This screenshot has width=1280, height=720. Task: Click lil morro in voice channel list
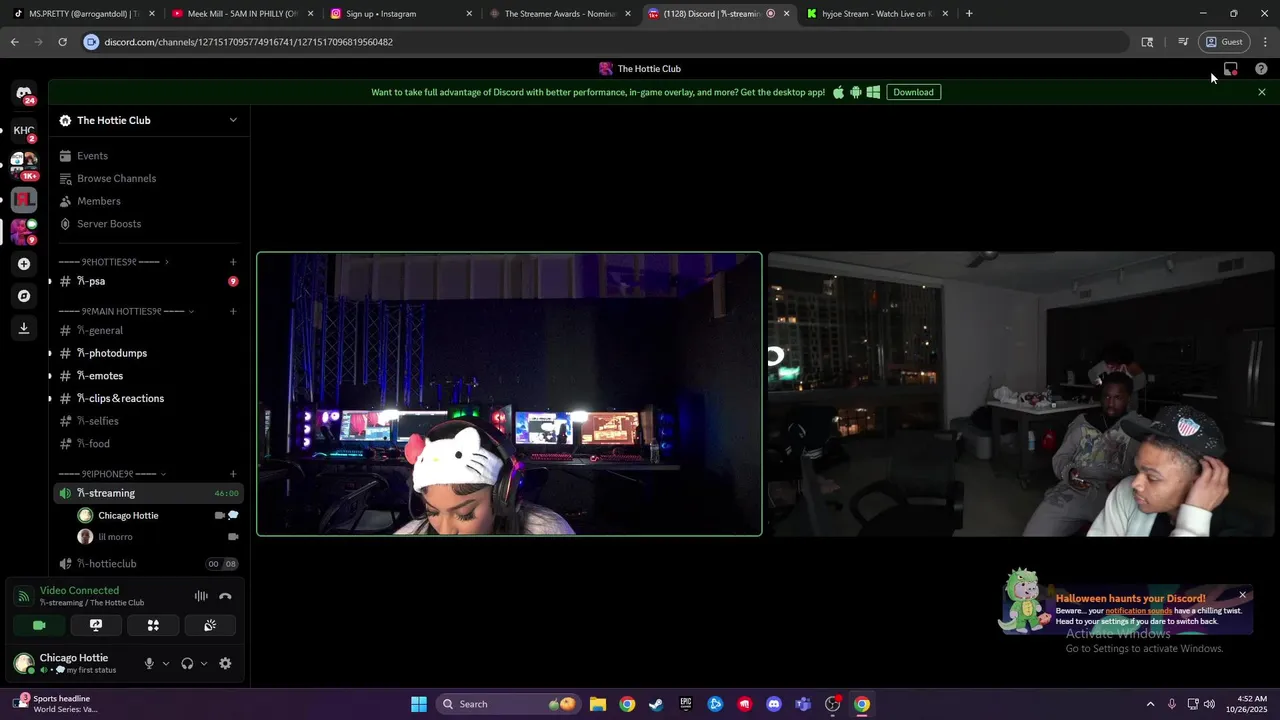(158, 537)
